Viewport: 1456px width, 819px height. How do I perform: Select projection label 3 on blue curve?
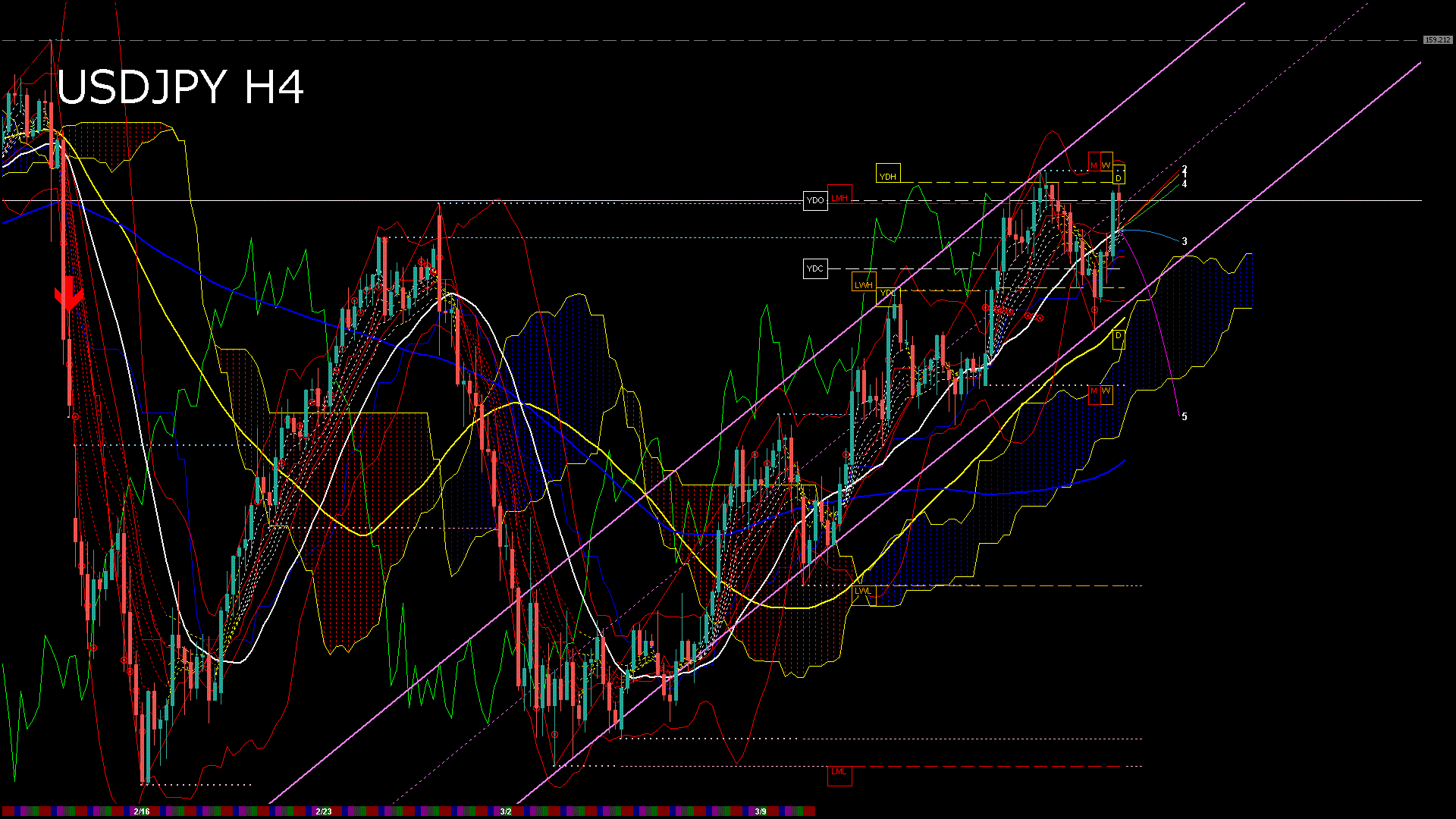pyautogui.click(x=1185, y=242)
